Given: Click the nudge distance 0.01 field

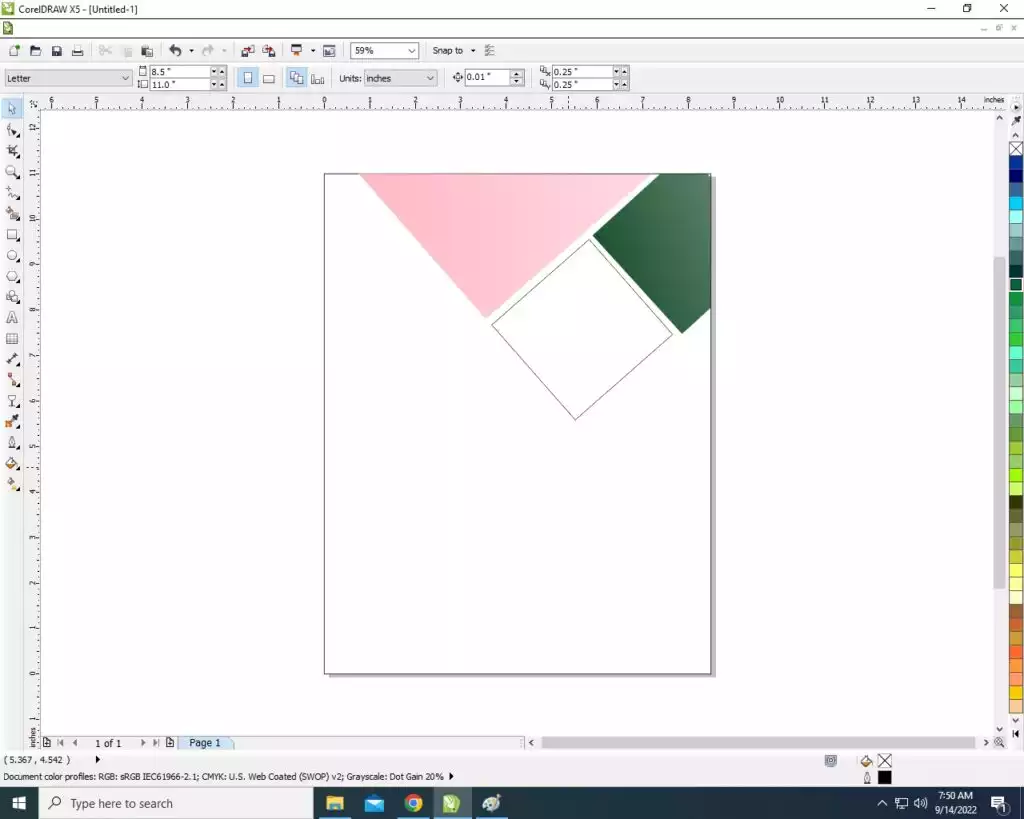Looking at the screenshot, I should coord(487,77).
